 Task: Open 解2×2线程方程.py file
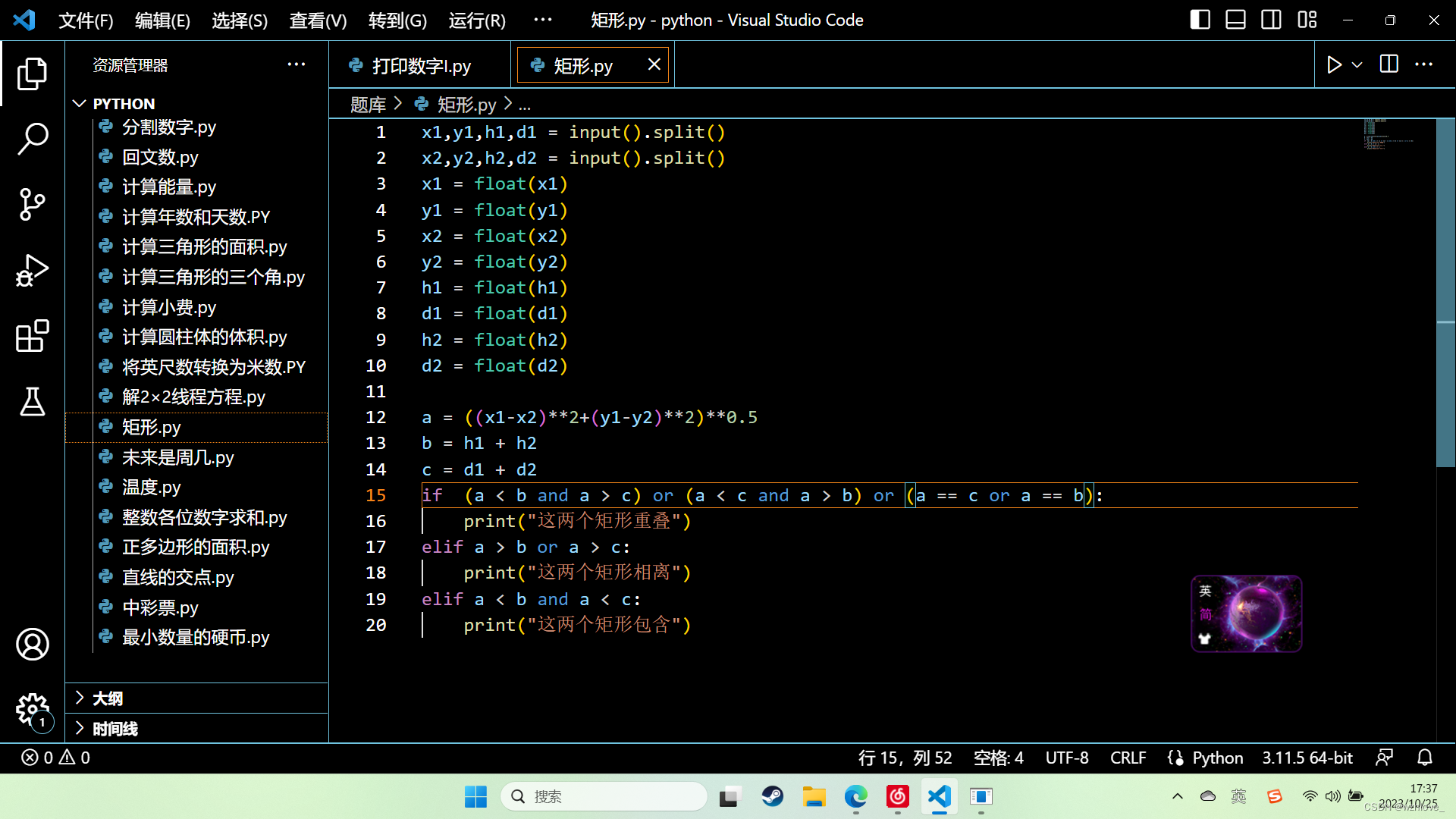click(193, 397)
